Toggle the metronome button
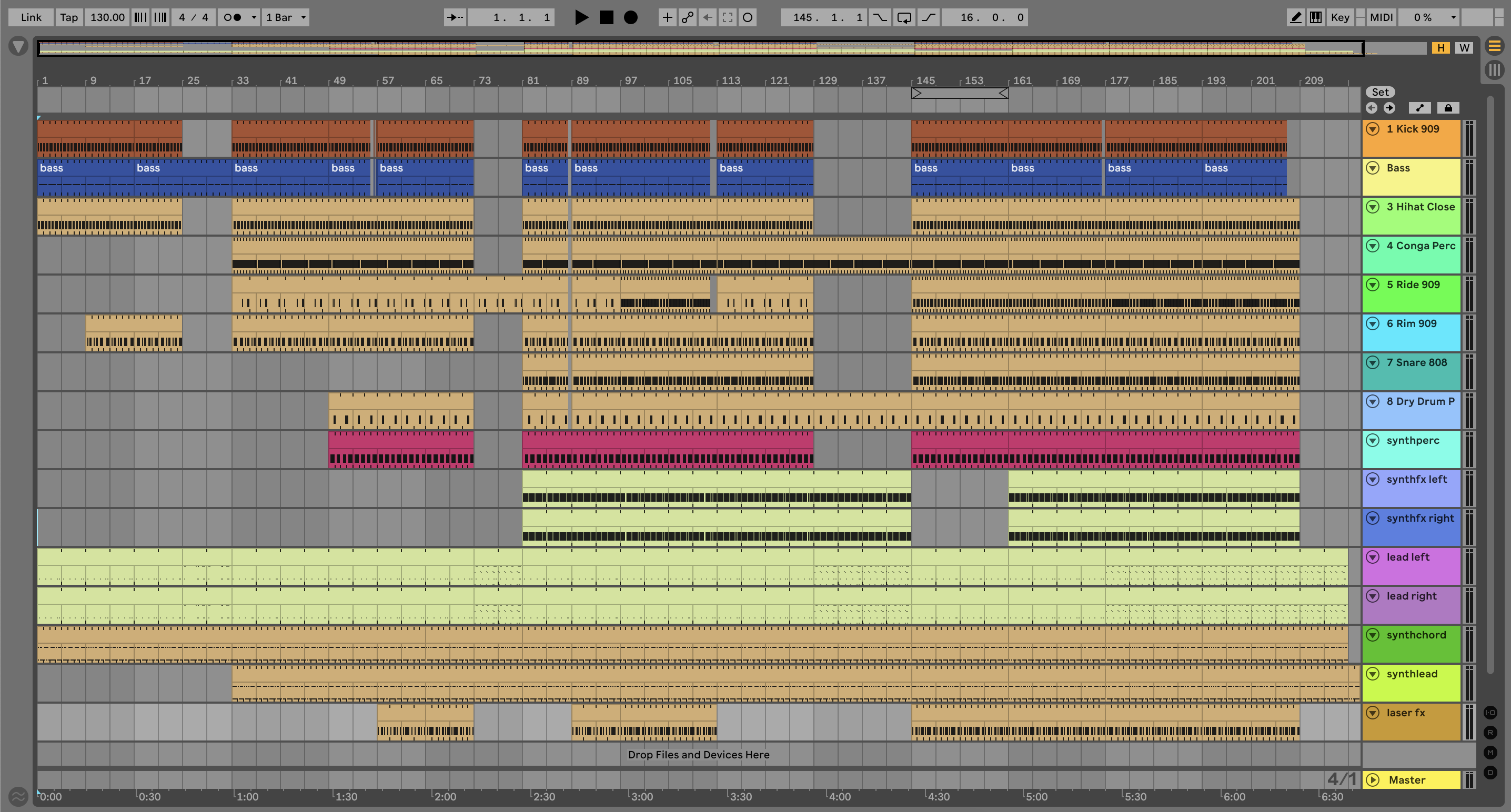 (233, 17)
